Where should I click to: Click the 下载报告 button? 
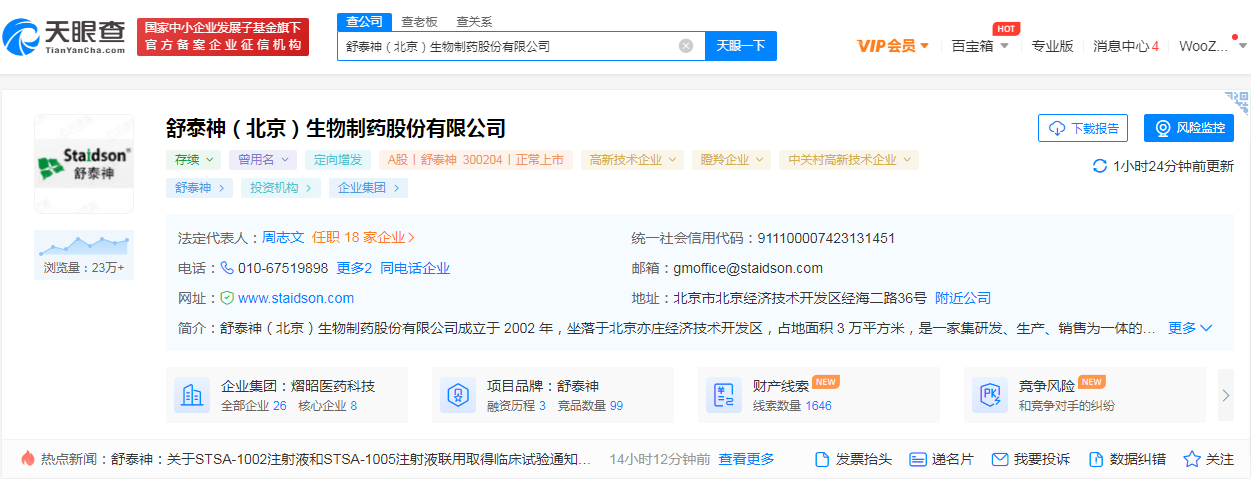tap(1083, 128)
